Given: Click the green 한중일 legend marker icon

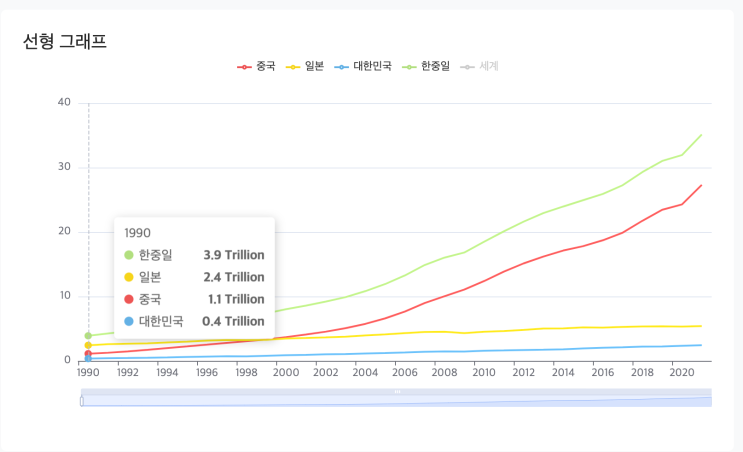Looking at the screenshot, I should (x=409, y=67).
